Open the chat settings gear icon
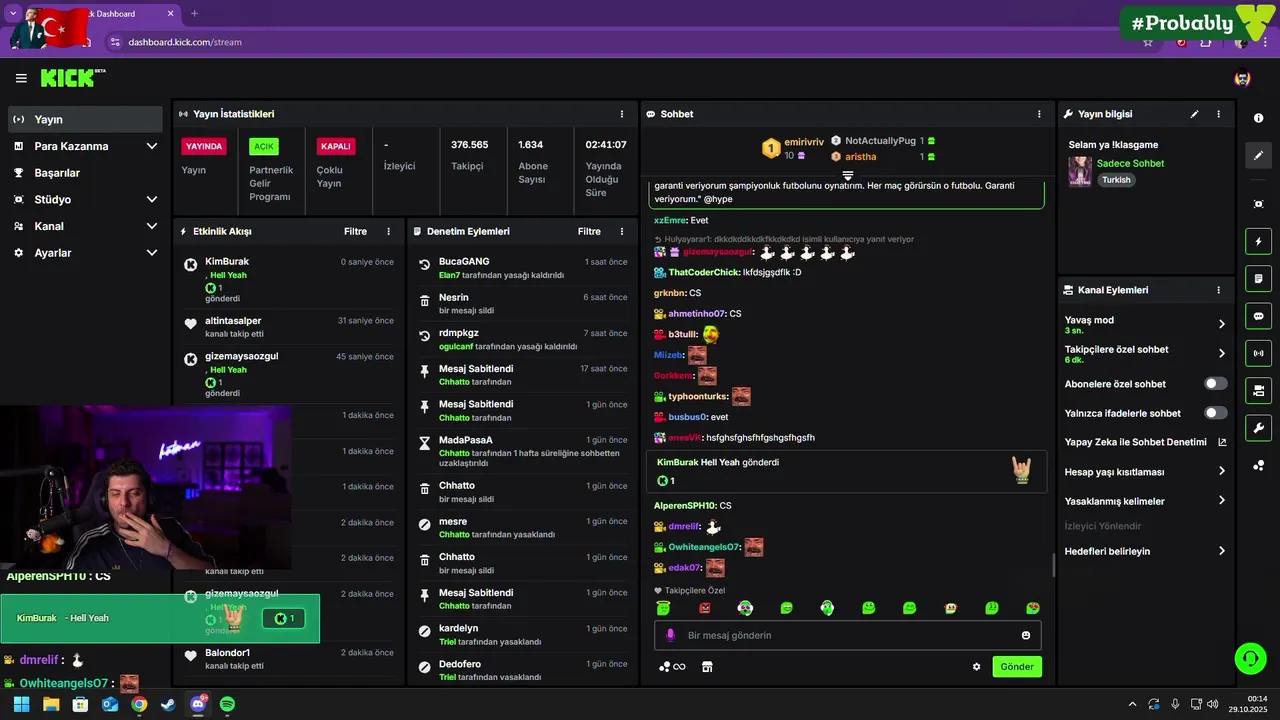 tap(977, 667)
